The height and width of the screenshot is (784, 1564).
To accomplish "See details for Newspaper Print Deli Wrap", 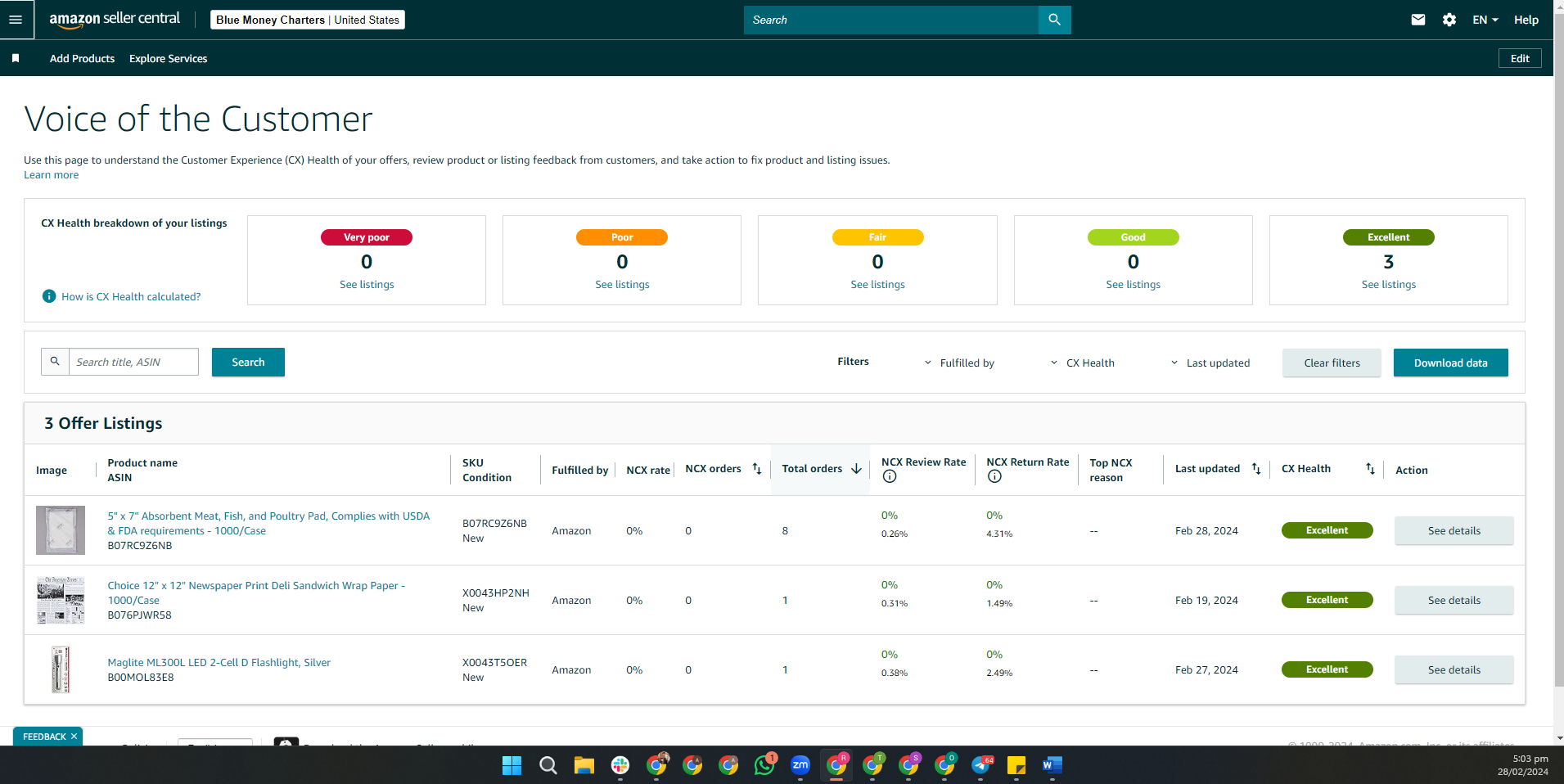I will tap(1454, 600).
